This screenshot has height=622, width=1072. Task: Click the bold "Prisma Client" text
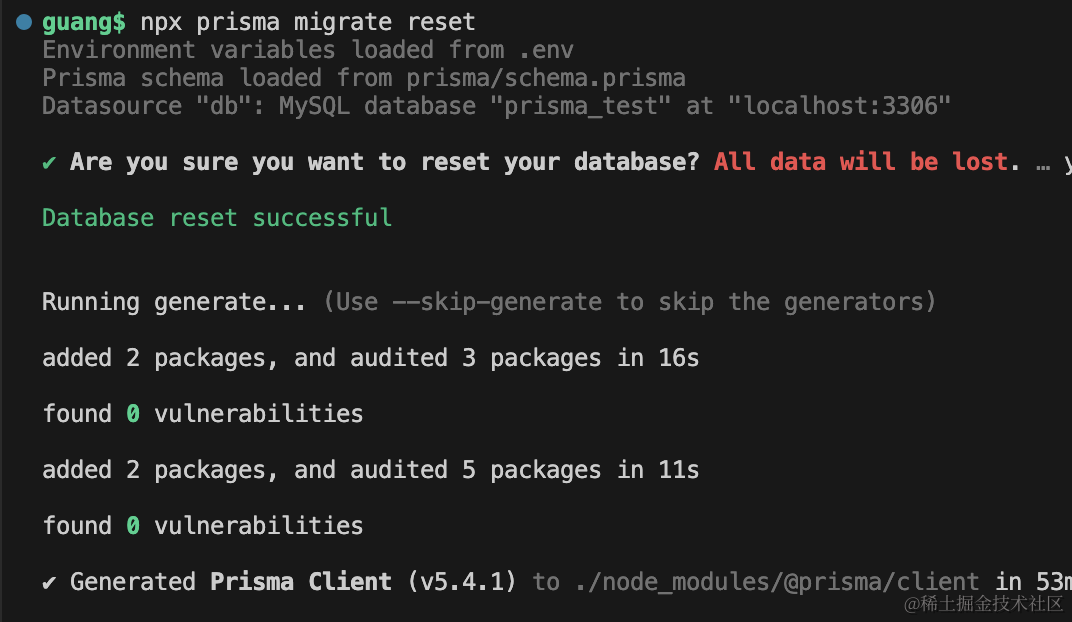point(301,582)
